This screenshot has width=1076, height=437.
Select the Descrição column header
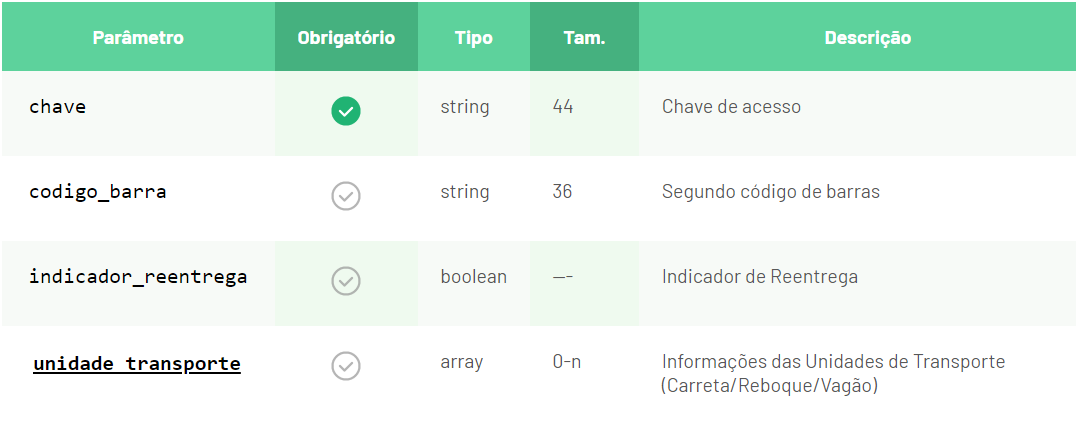point(867,38)
